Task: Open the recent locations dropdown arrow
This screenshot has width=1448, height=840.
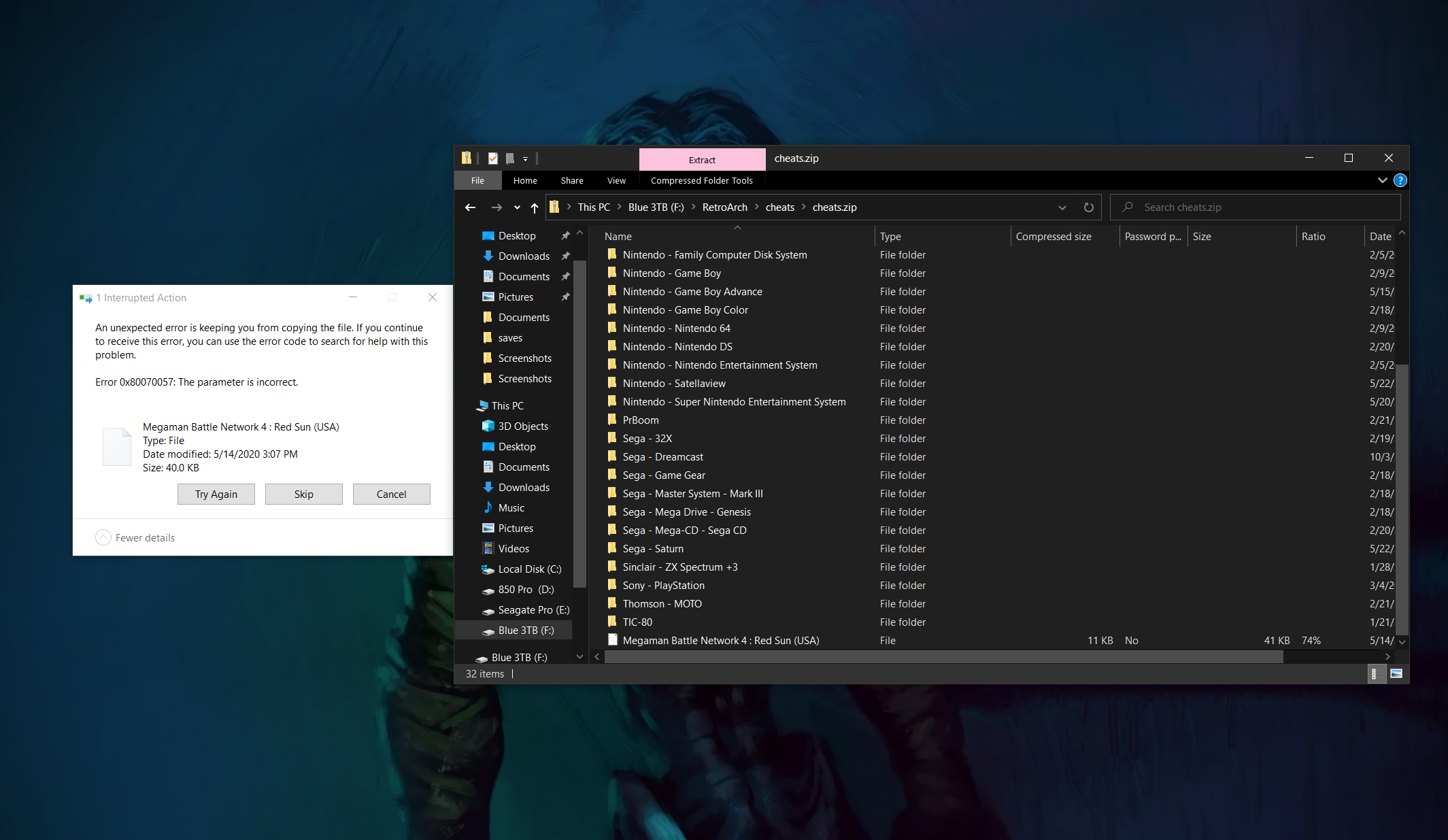Action: 517,207
